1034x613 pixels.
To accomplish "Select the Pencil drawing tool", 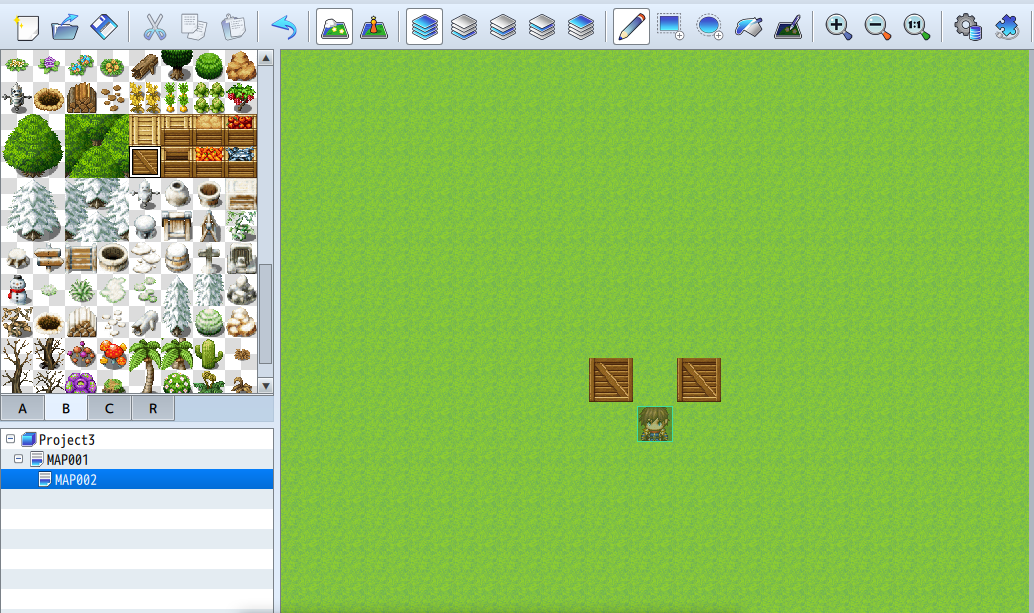I will tap(631, 27).
